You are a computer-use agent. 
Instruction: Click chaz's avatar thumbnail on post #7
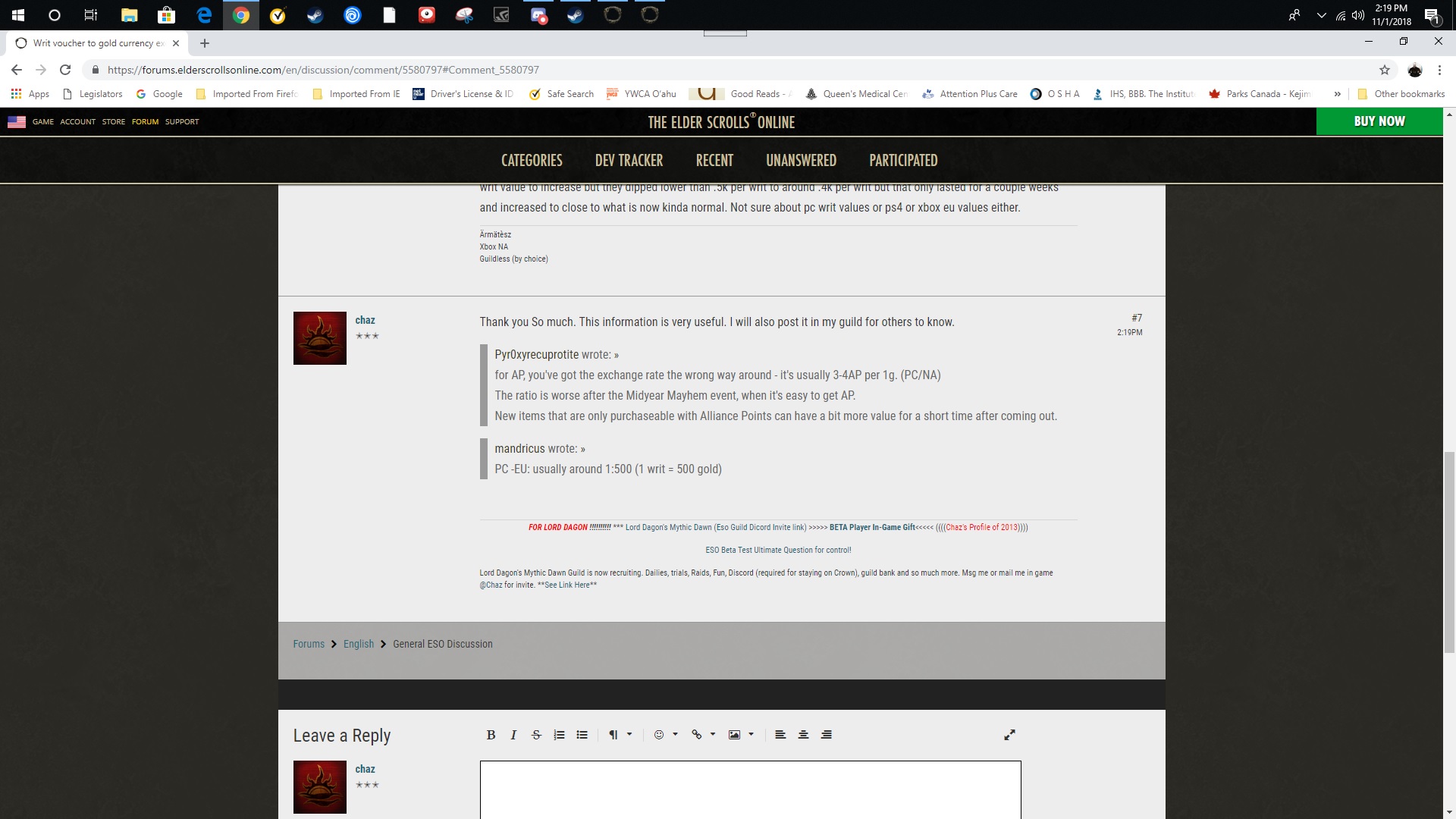click(319, 338)
